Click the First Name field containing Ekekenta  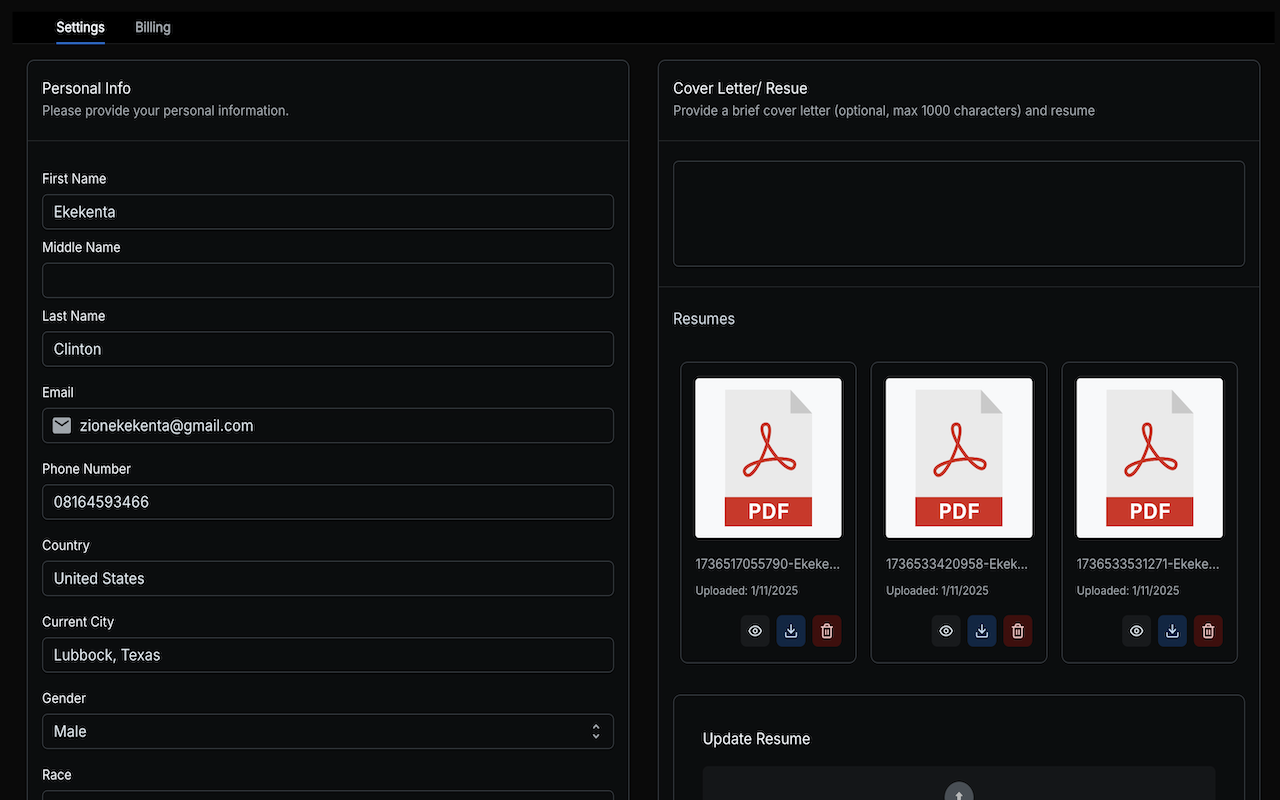pos(327,212)
